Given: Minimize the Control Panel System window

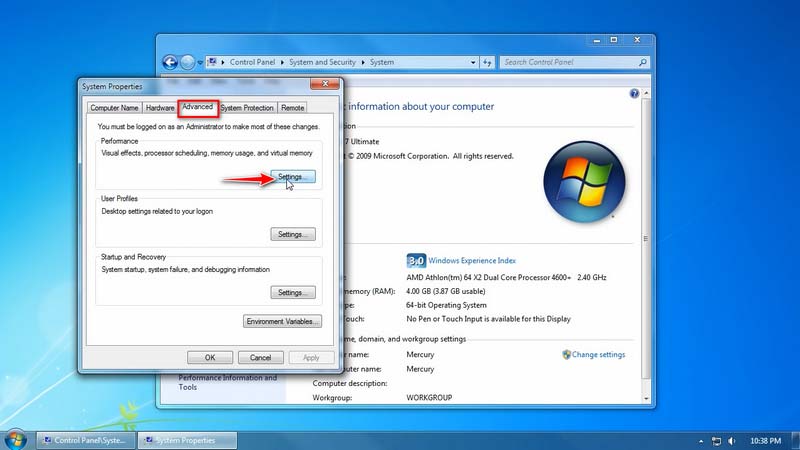Looking at the screenshot, I should click(596, 40).
